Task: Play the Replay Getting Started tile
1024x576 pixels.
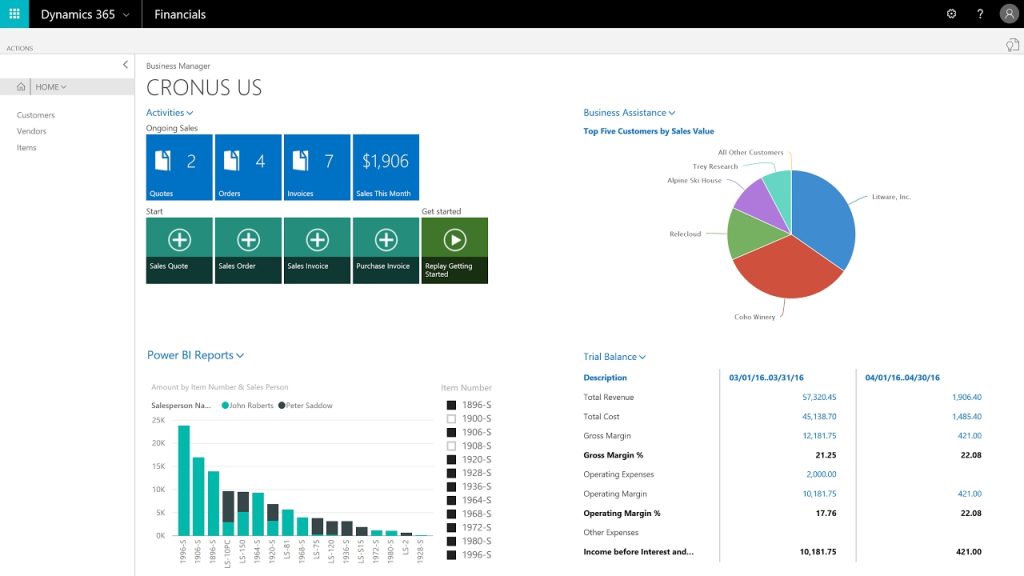Action: [x=455, y=251]
